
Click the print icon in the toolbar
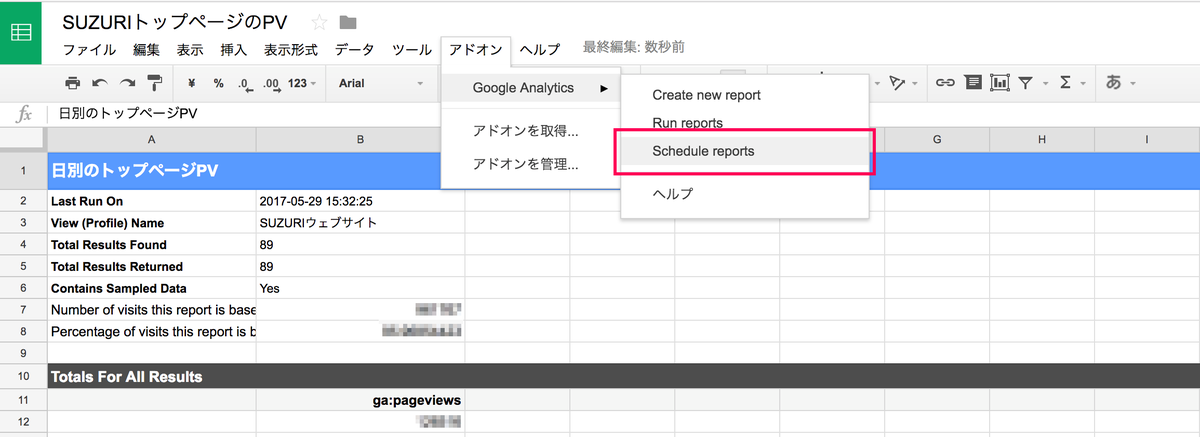(x=72, y=83)
